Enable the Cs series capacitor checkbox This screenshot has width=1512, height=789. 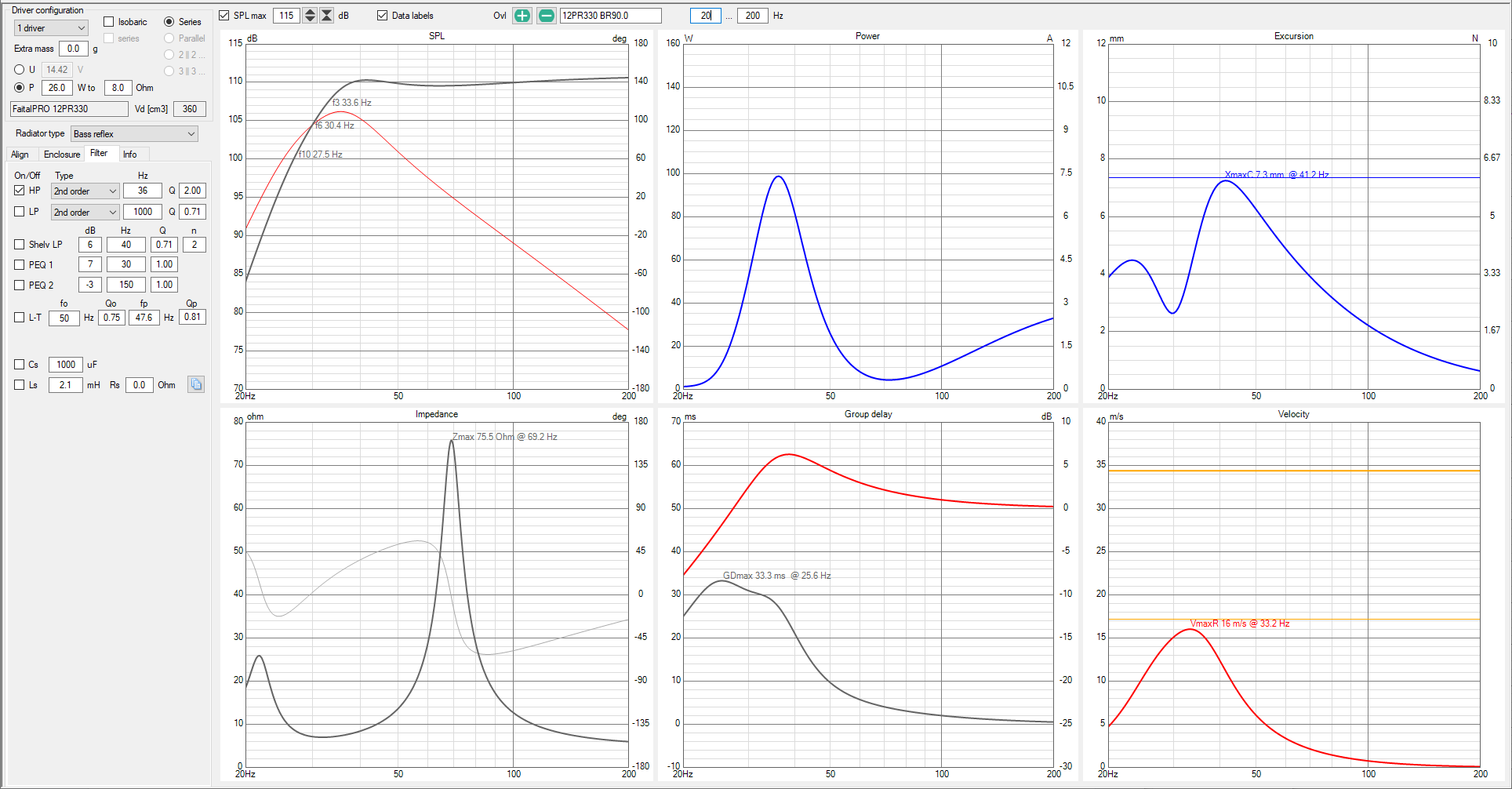20,365
